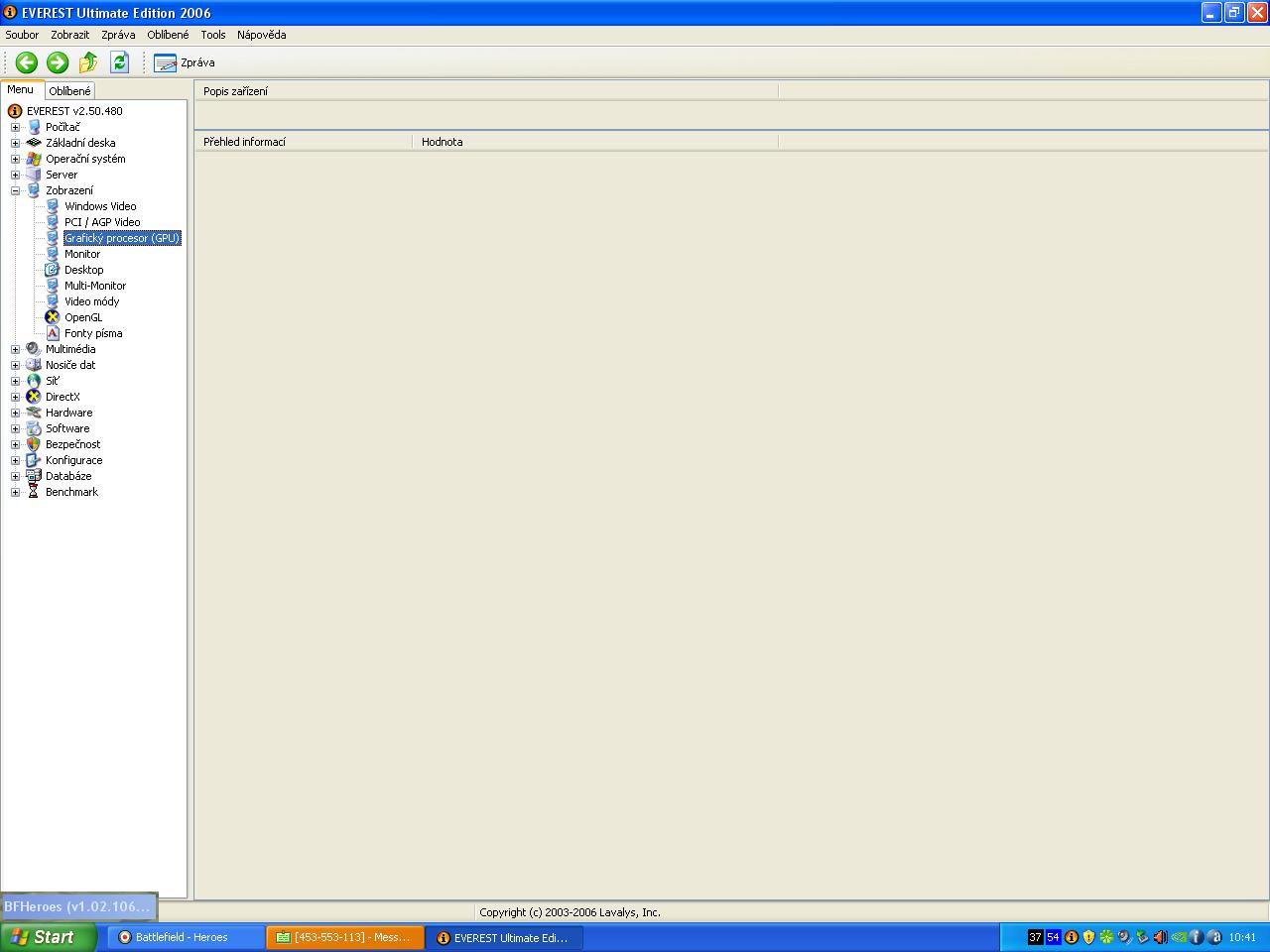This screenshot has height=952, width=1270.
Task: Expand the Hardware tree node
Action: click(15, 413)
